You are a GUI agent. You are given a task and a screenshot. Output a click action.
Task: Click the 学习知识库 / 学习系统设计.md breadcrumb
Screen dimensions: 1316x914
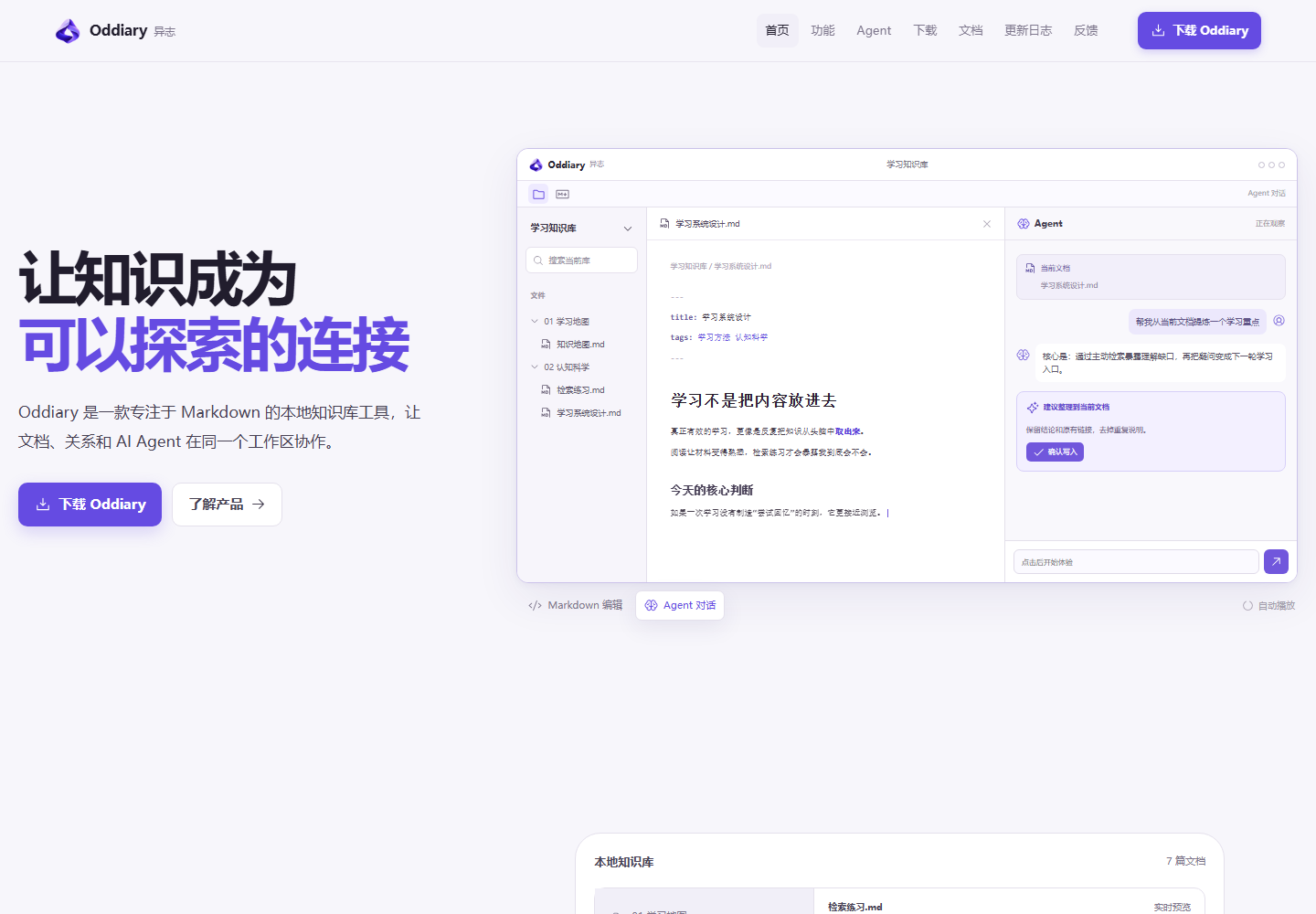pos(721,267)
